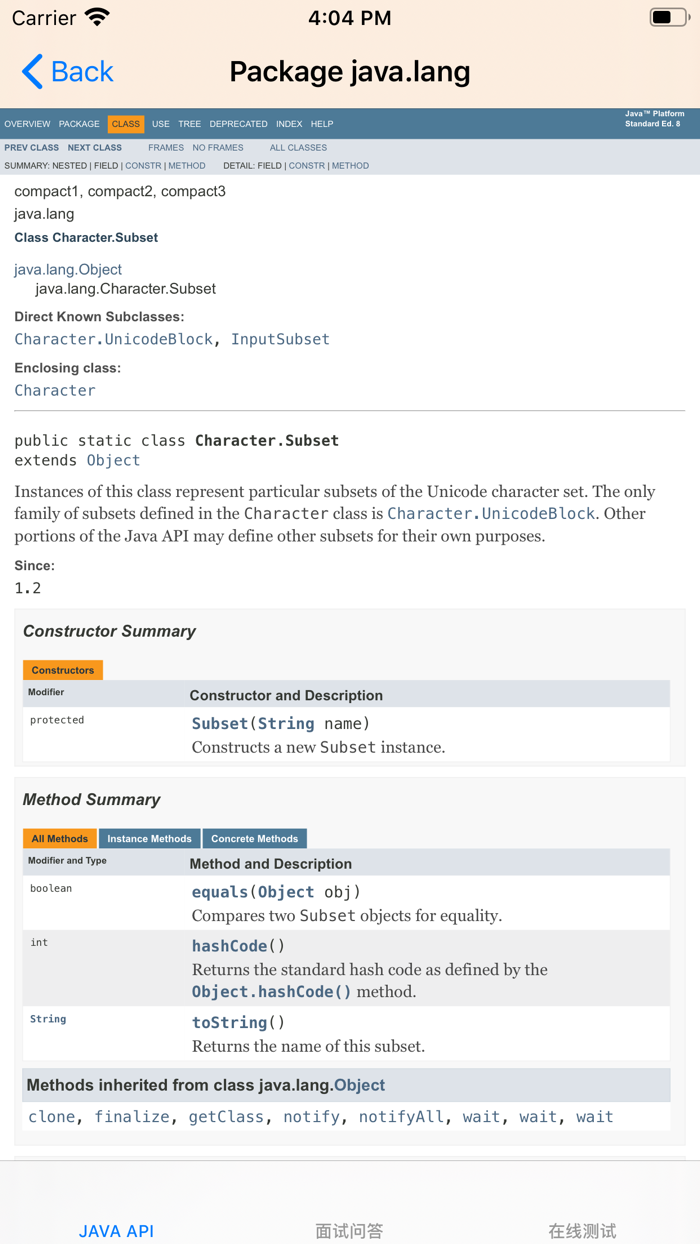Viewport: 700px width, 1244px height.
Task: Open the InputSubset subclass link
Action: [x=280, y=339]
